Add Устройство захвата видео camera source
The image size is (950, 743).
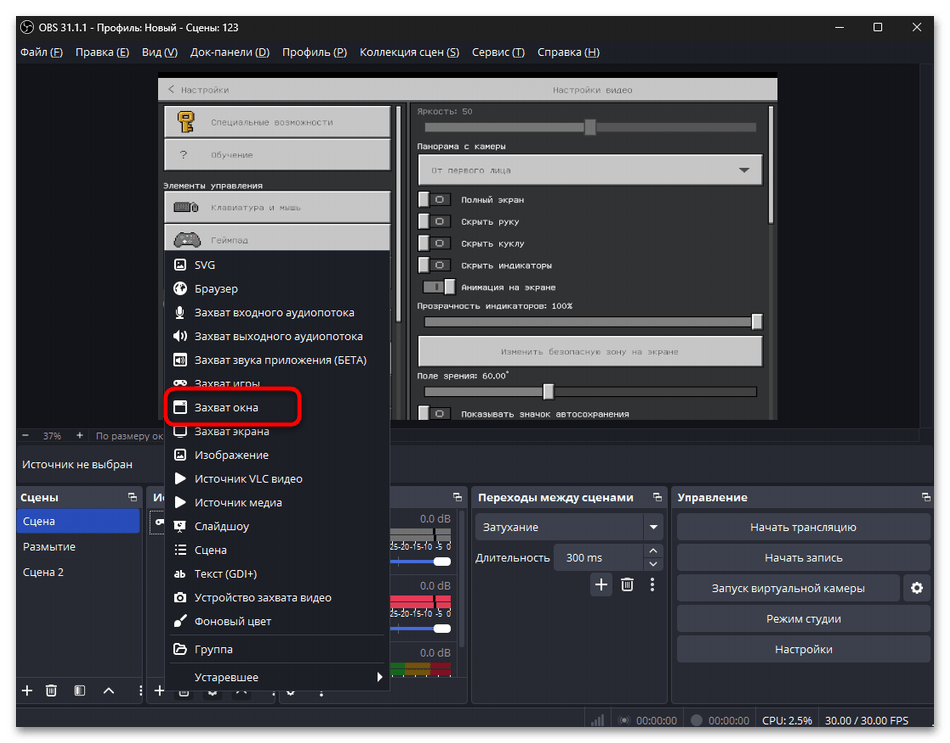[x=277, y=598]
